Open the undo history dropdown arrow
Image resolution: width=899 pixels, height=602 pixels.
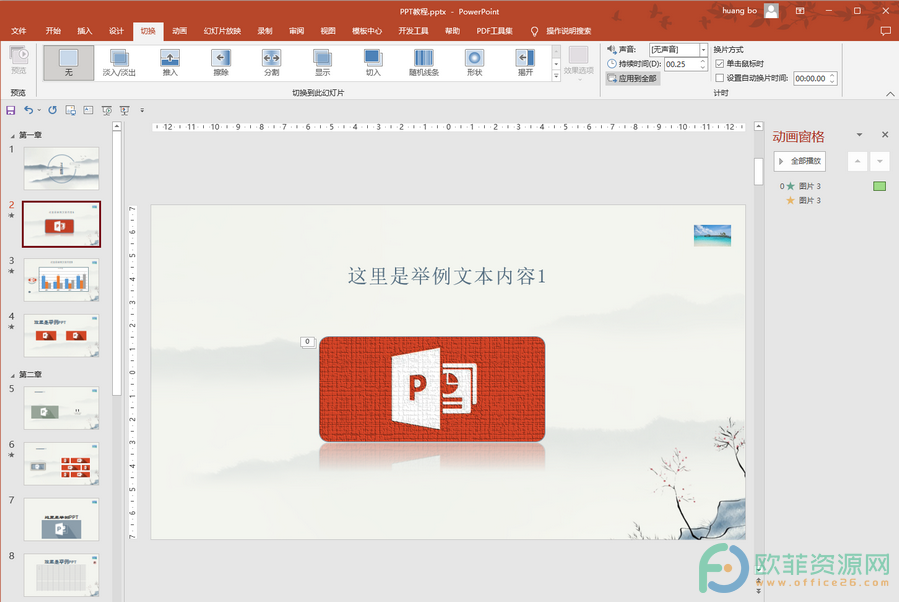click(x=39, y=110)
